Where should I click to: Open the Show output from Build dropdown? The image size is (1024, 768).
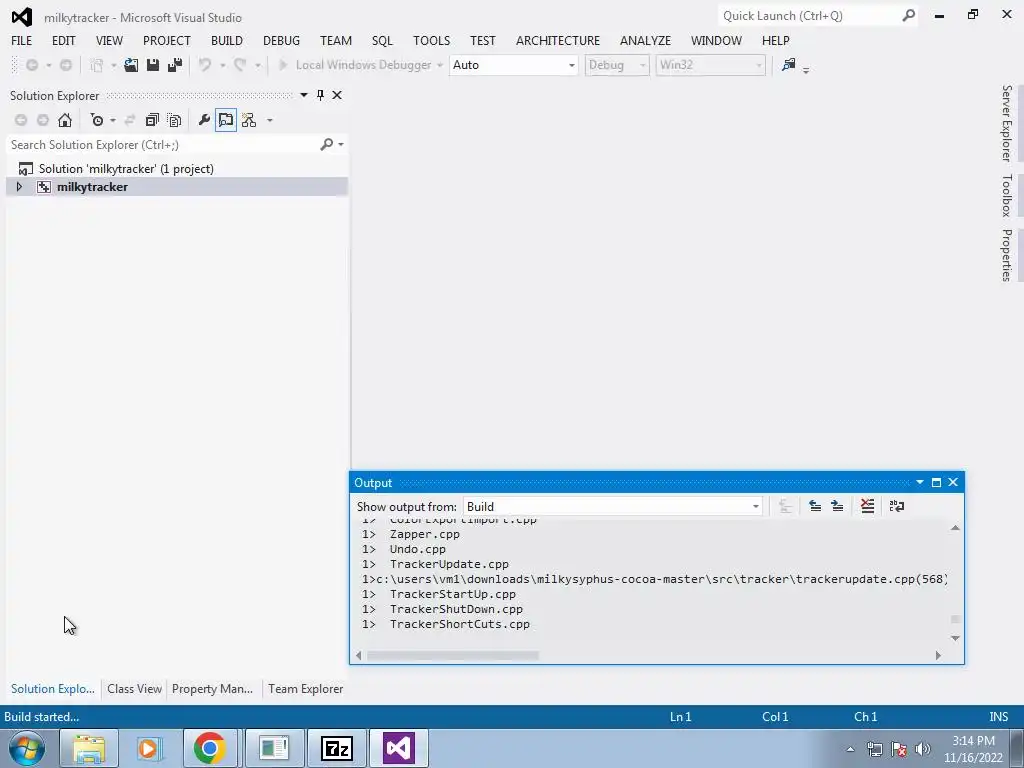coord(756,507)
